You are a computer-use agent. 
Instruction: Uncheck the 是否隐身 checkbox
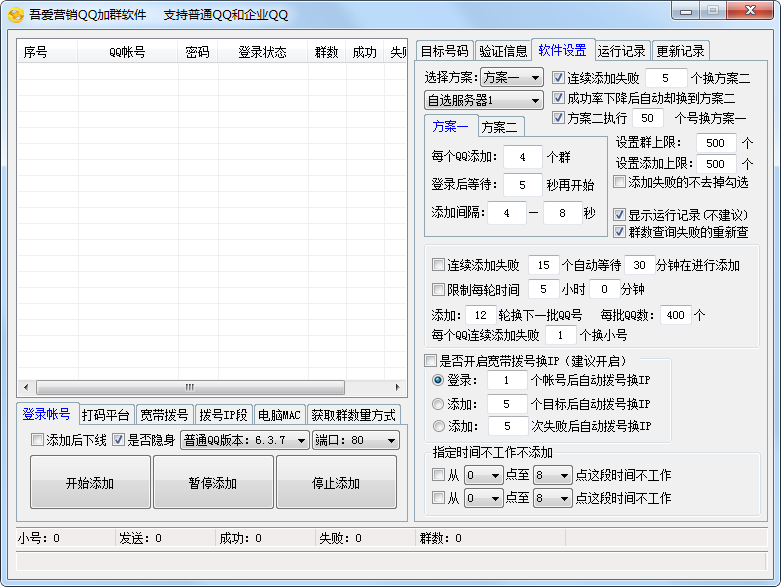[119, 440]
